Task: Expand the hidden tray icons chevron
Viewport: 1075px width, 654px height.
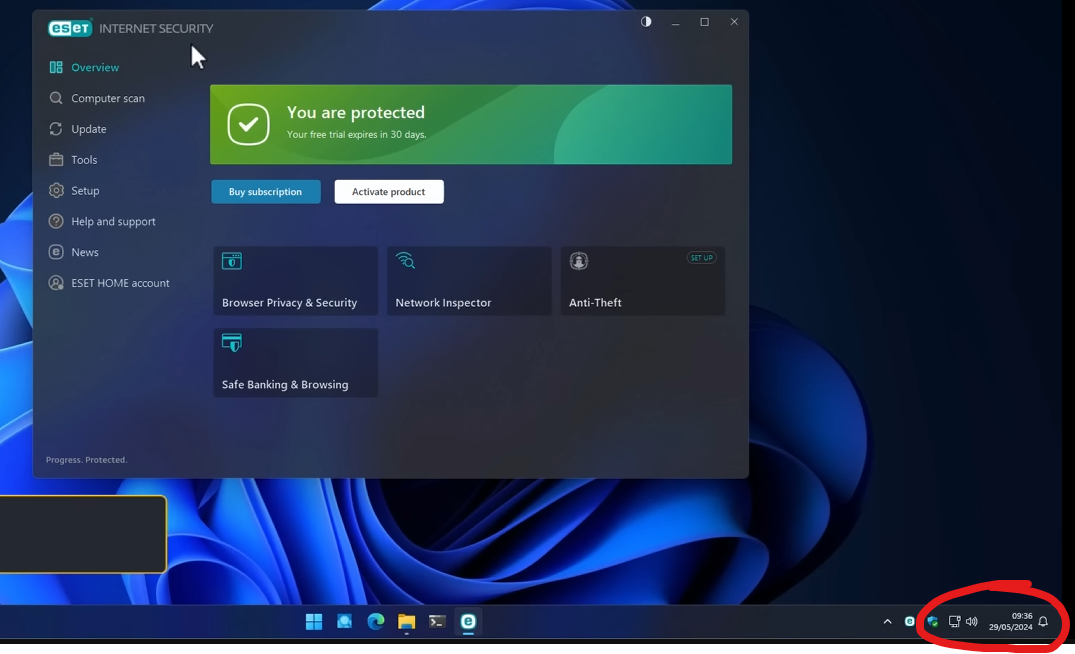Action: [887, 622]
